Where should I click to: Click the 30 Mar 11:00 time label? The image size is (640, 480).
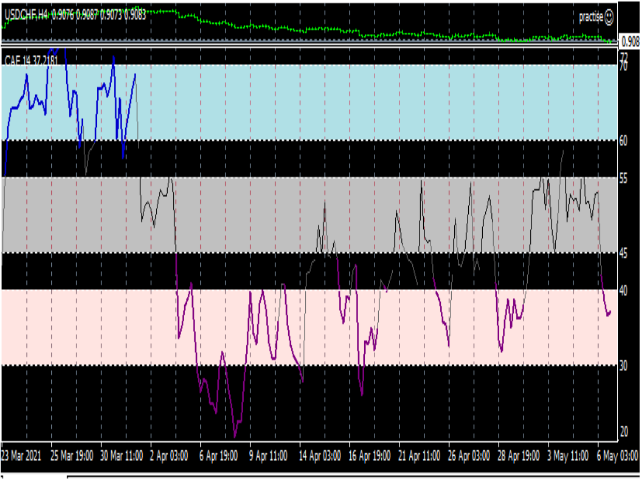pyautogui.click(x=121, y=456)
